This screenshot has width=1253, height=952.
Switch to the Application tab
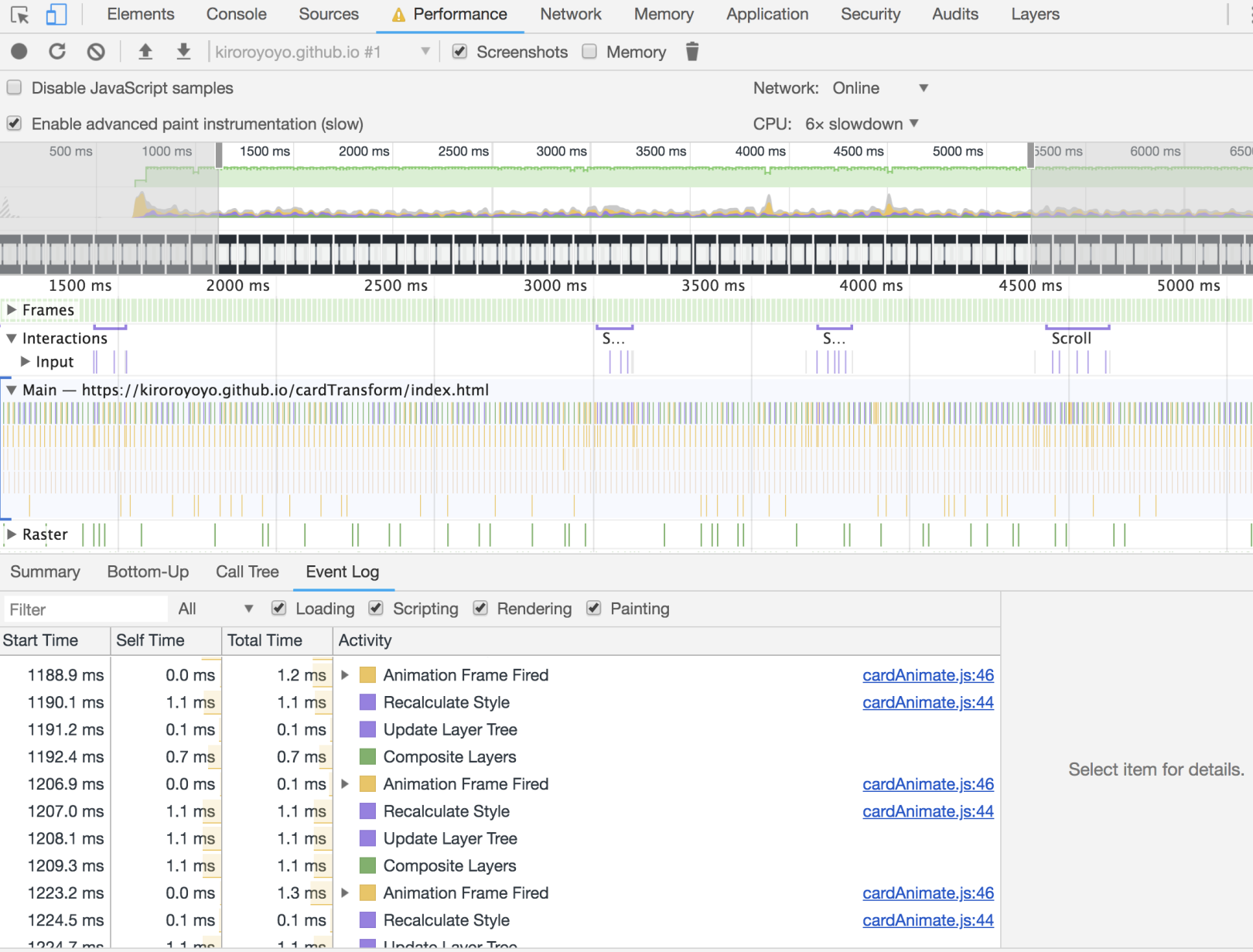click(767, 15)
